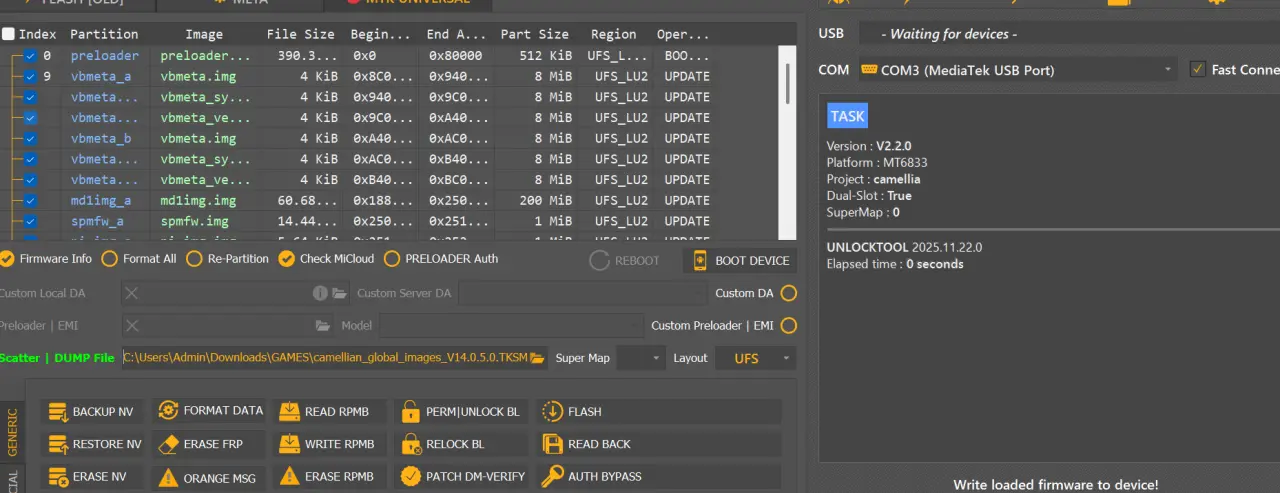This screenshot has width=1280, height=493.
Task: Select the 'spmfw.img' image cell
Action: tap(194, 222)
